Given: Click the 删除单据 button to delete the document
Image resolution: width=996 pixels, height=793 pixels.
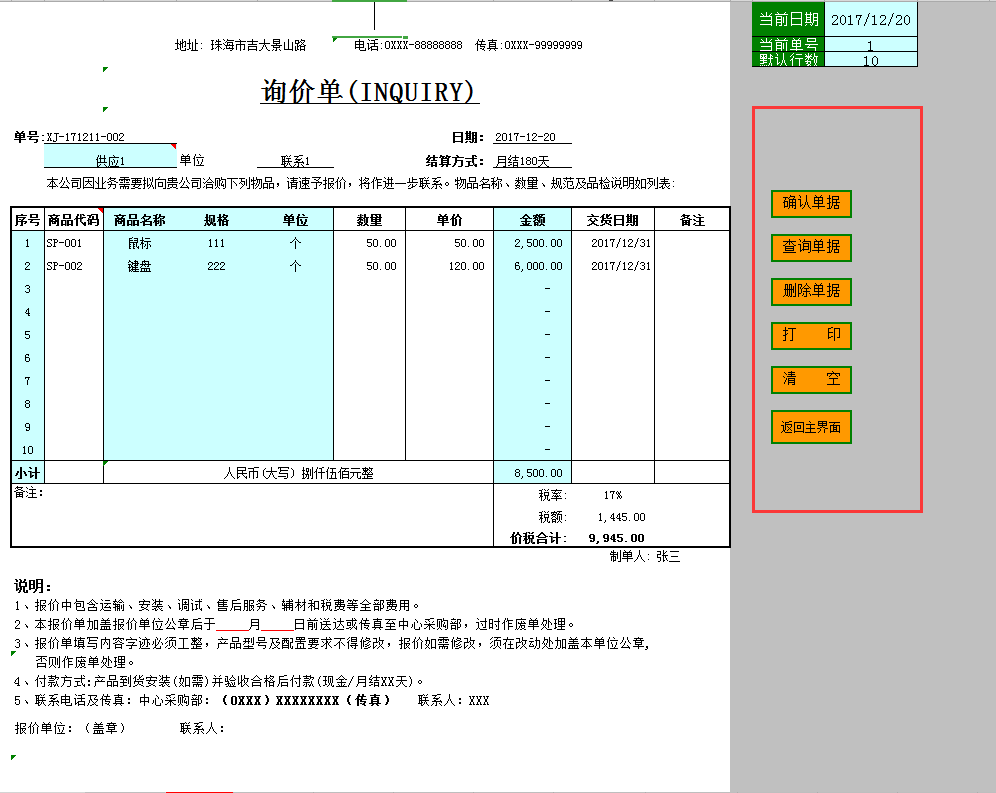Looking at the screenshot, I should coord(811,292).
